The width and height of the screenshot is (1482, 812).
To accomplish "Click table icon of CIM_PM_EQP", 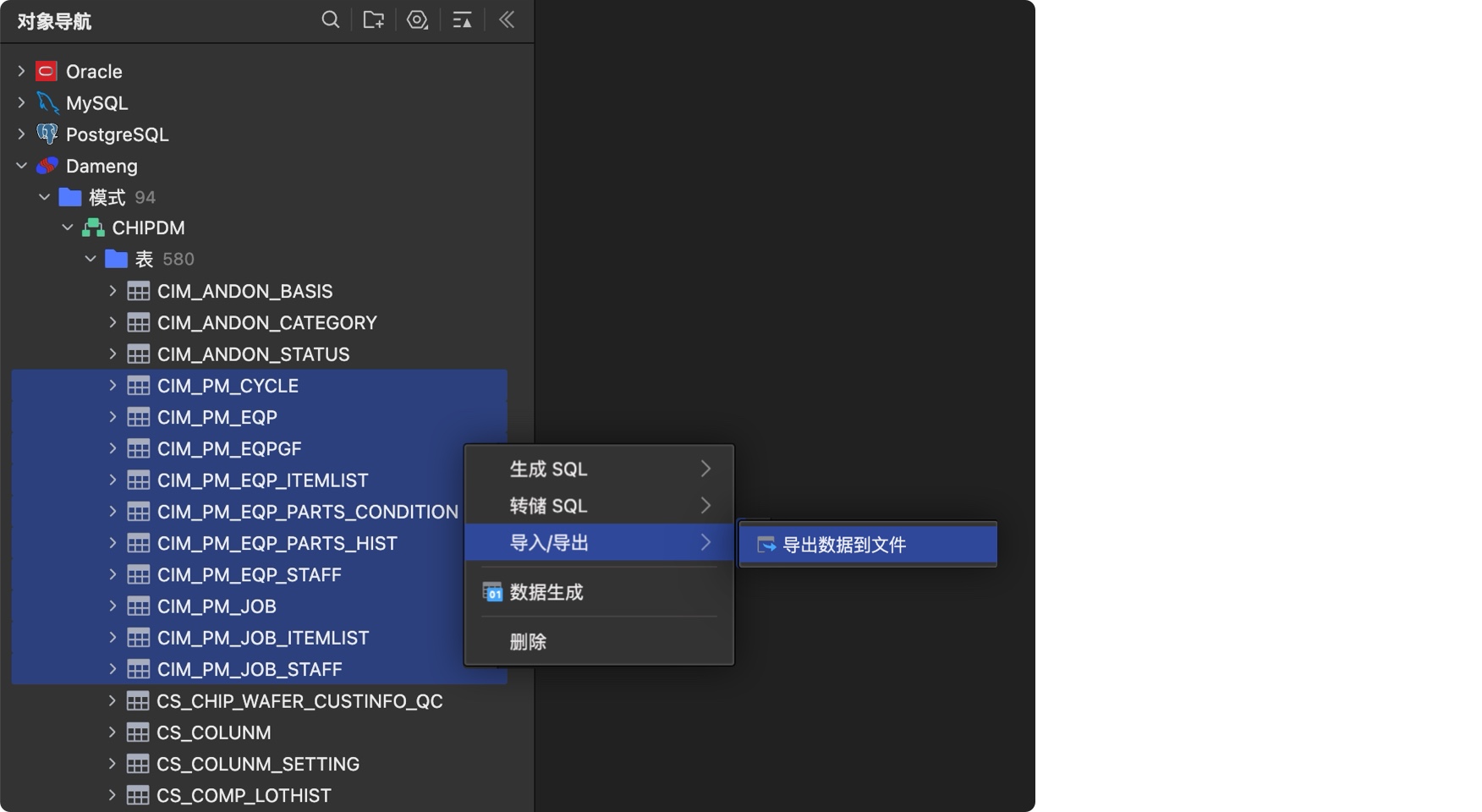I will [x=139, y=417].
